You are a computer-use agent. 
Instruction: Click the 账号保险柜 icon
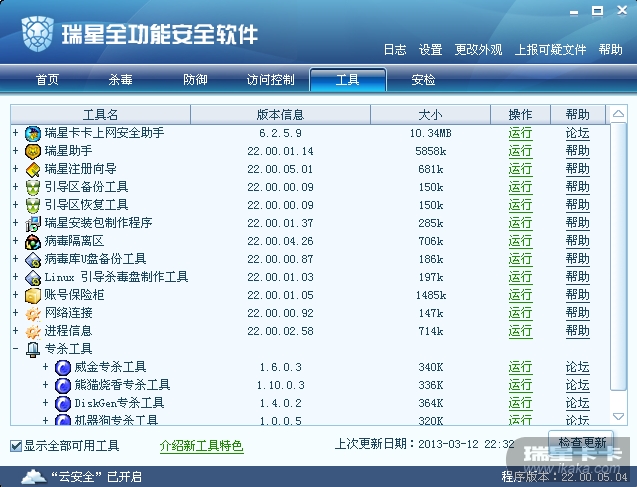click(33, 295)
